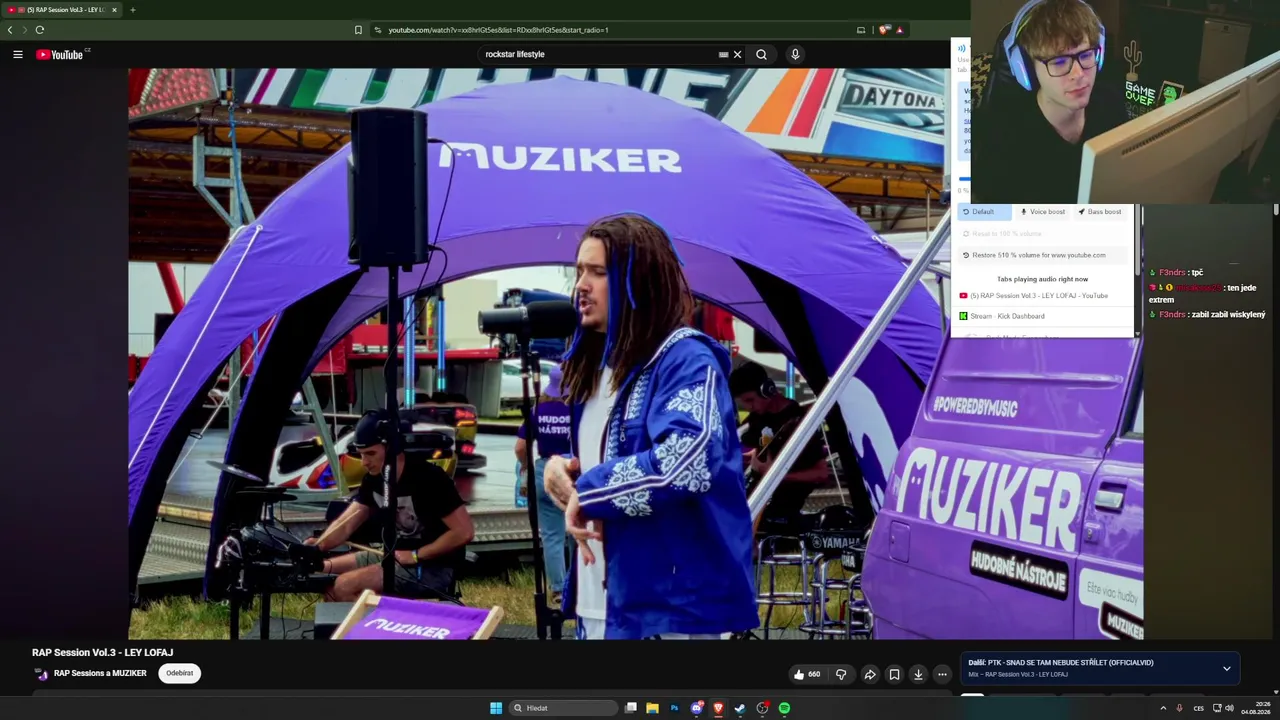Reload the current browser page
The height and width of the screenshot is (720, 1280).
tap(40, 30)
